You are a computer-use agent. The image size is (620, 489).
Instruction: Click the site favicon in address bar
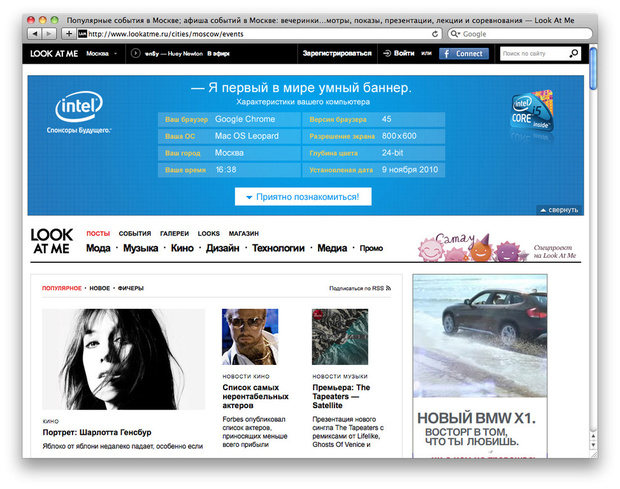tap(82, 34)
